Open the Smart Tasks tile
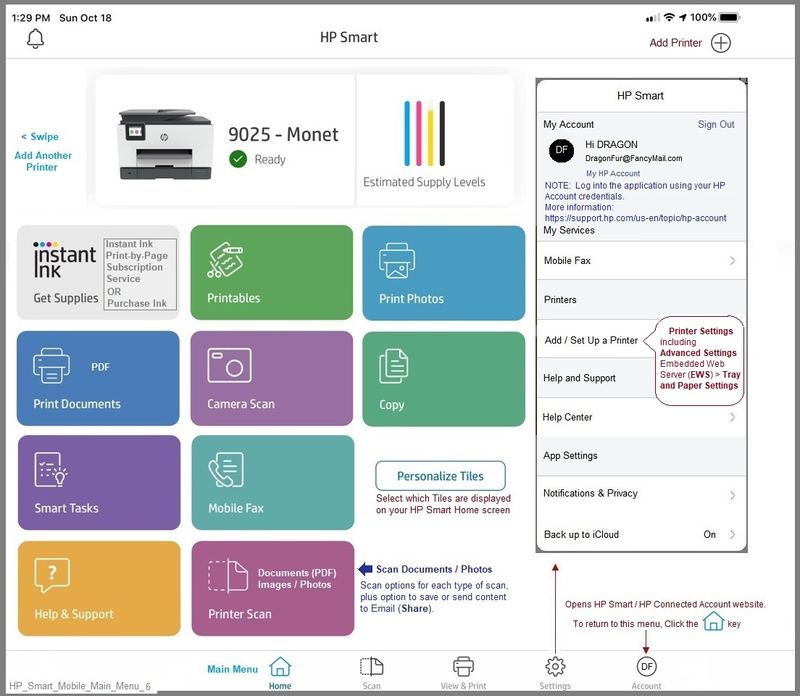800x696 pixels. point(99,482)
